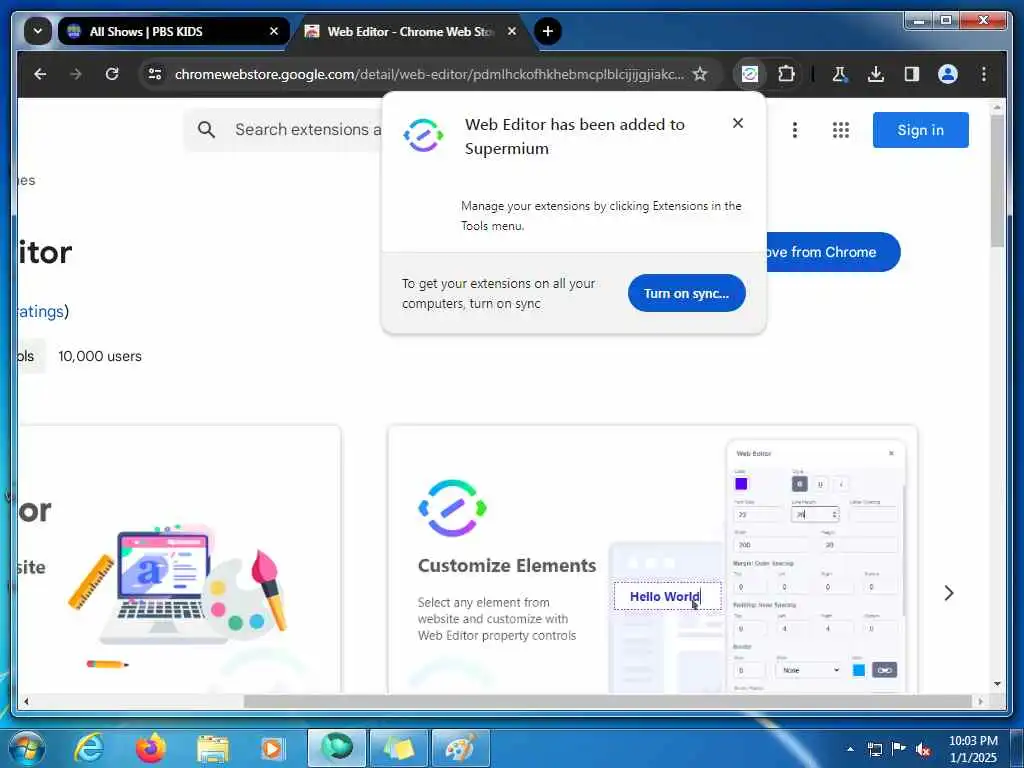
Task: Click the Sign in button
Action: [920, 130]
